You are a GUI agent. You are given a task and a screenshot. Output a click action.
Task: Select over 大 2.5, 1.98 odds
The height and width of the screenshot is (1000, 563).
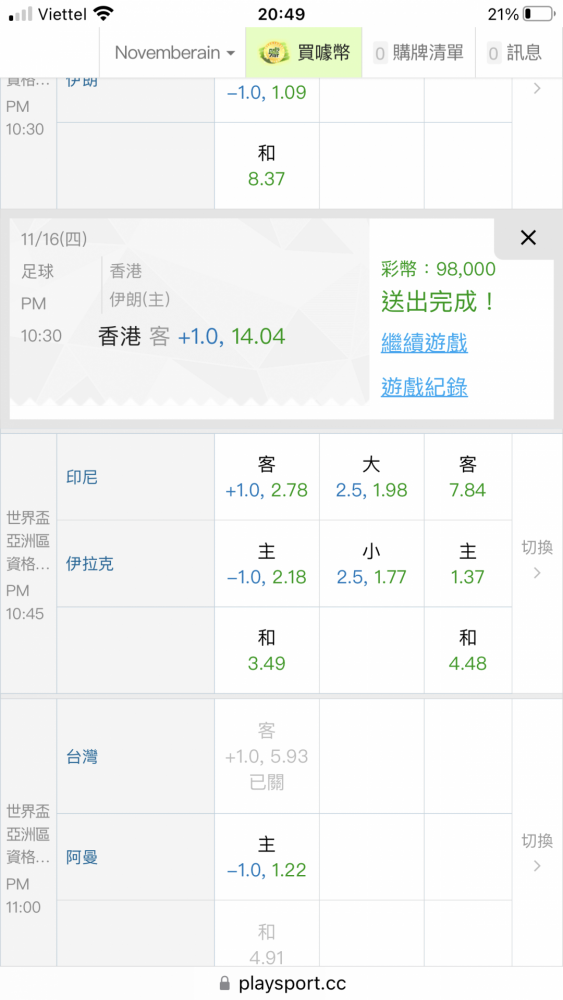coord(372,477)
